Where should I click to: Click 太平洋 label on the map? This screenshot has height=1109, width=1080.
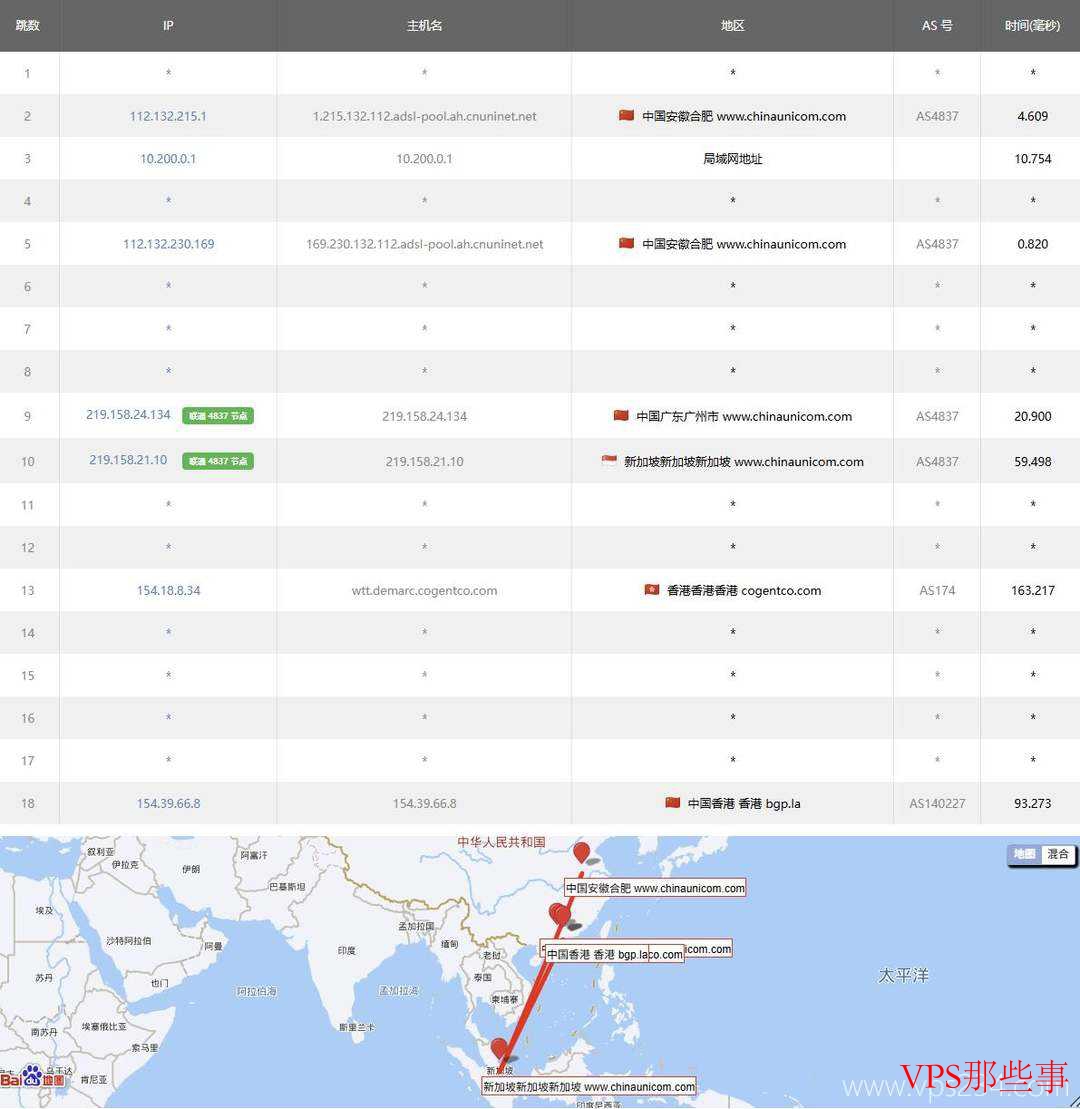[x=903, y=975]
